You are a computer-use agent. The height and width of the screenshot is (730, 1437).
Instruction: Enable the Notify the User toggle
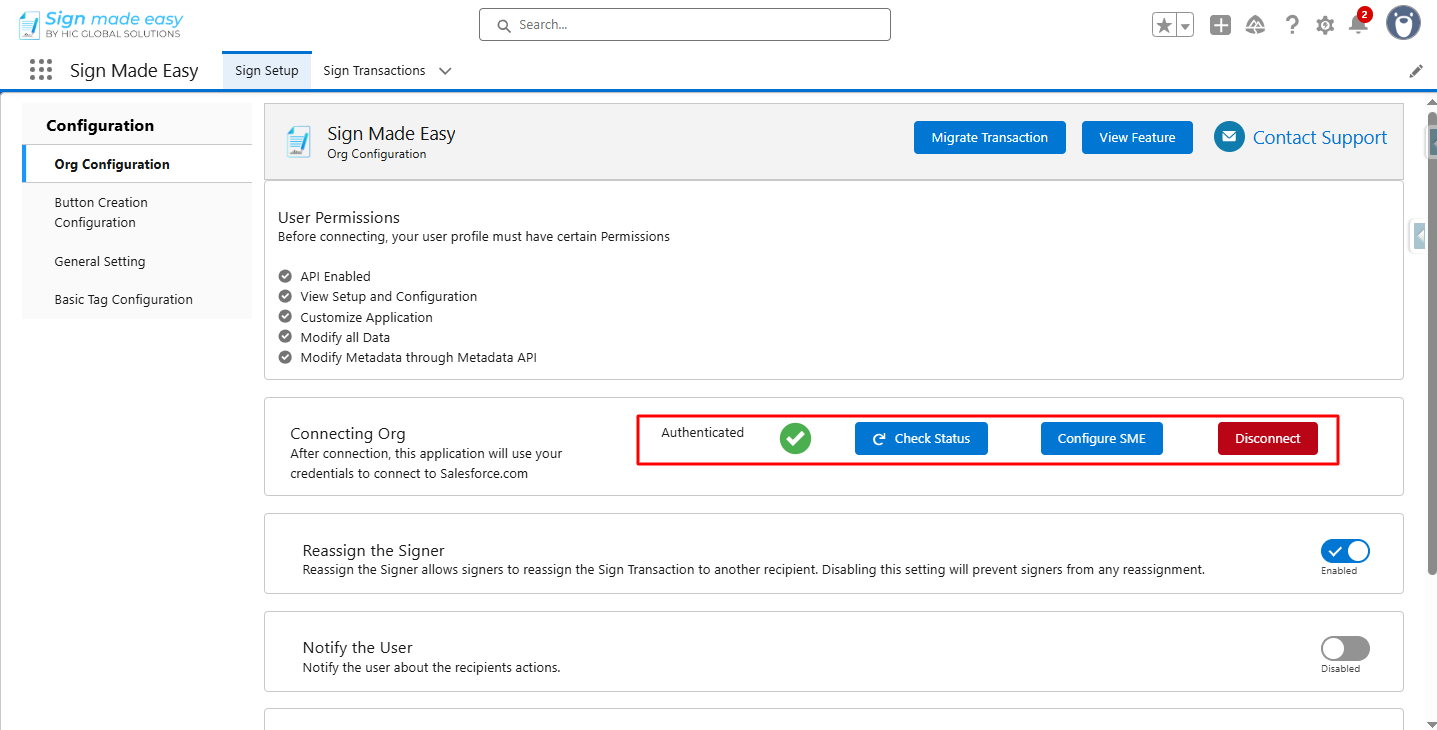click(1345, 649)
